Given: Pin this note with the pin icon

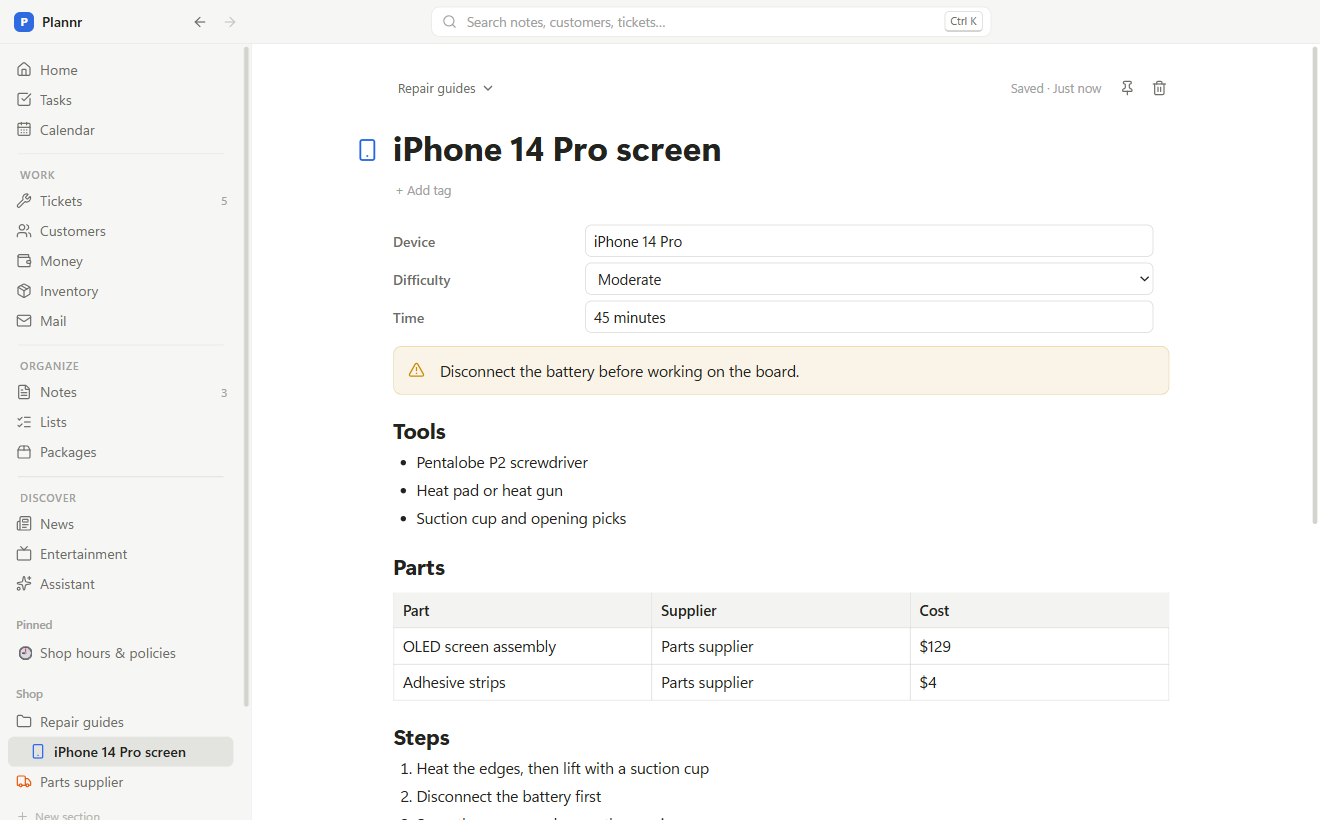Looking at the screenshot, I should 1127,88.
